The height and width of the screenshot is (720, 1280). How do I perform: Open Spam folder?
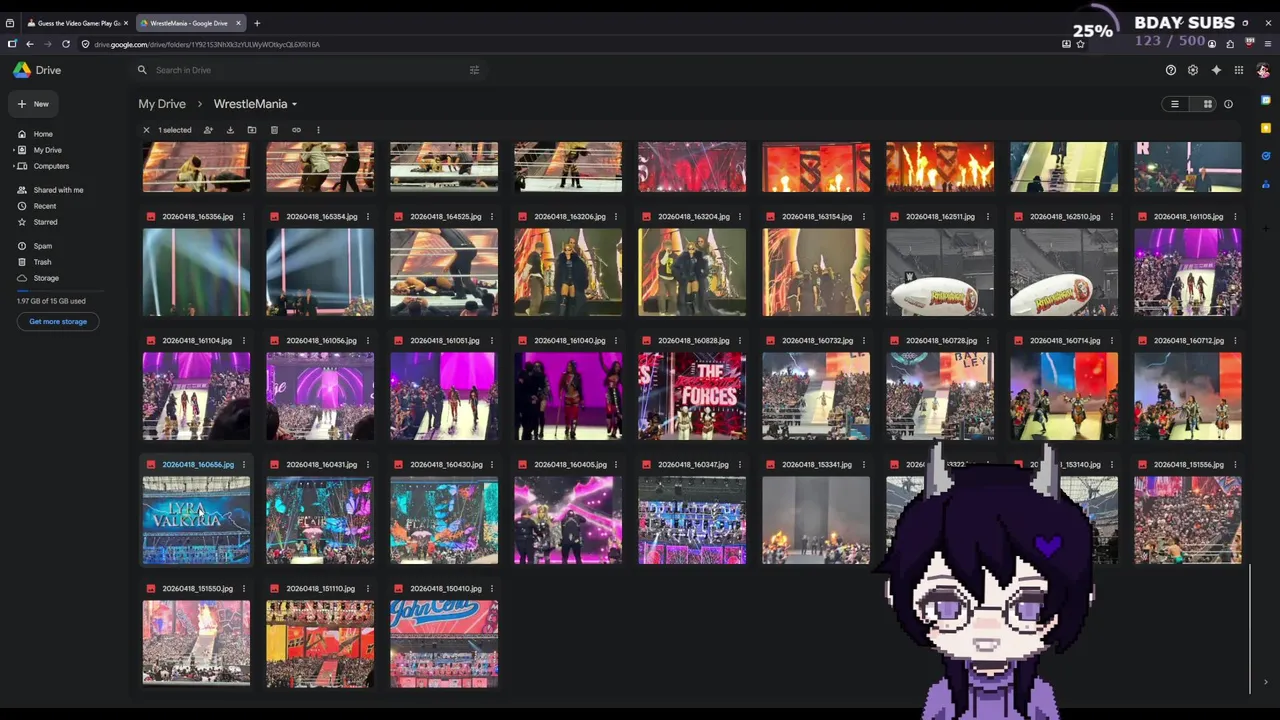(x=43, y=246)
